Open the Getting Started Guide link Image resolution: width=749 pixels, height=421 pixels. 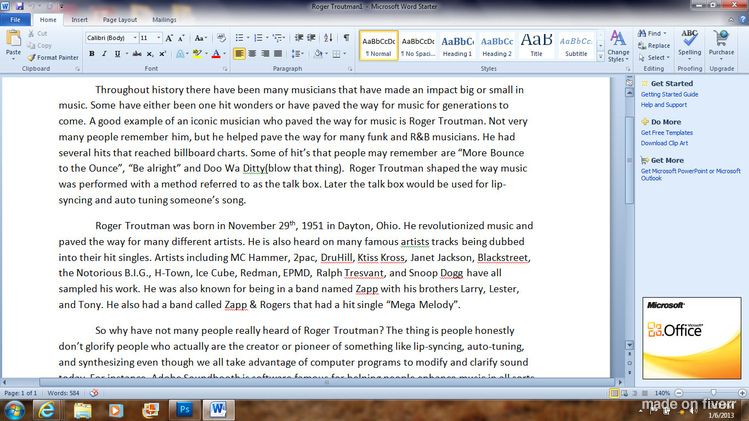point(669,94)
